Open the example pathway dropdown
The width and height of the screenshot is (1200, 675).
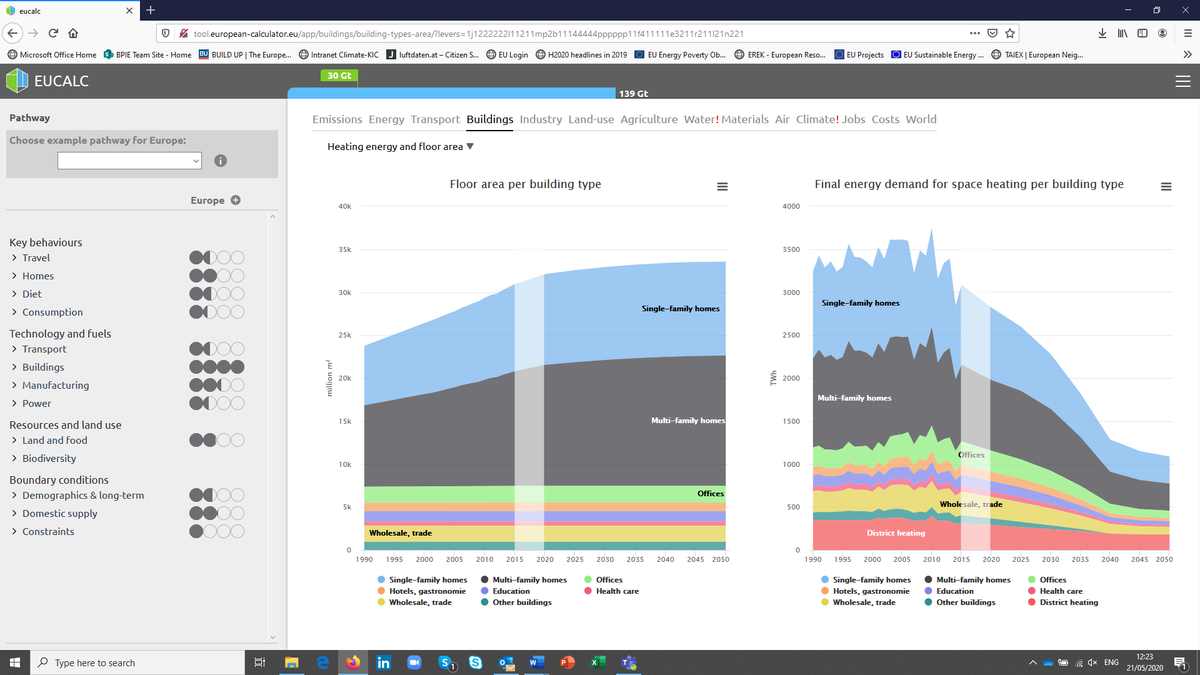129,160
